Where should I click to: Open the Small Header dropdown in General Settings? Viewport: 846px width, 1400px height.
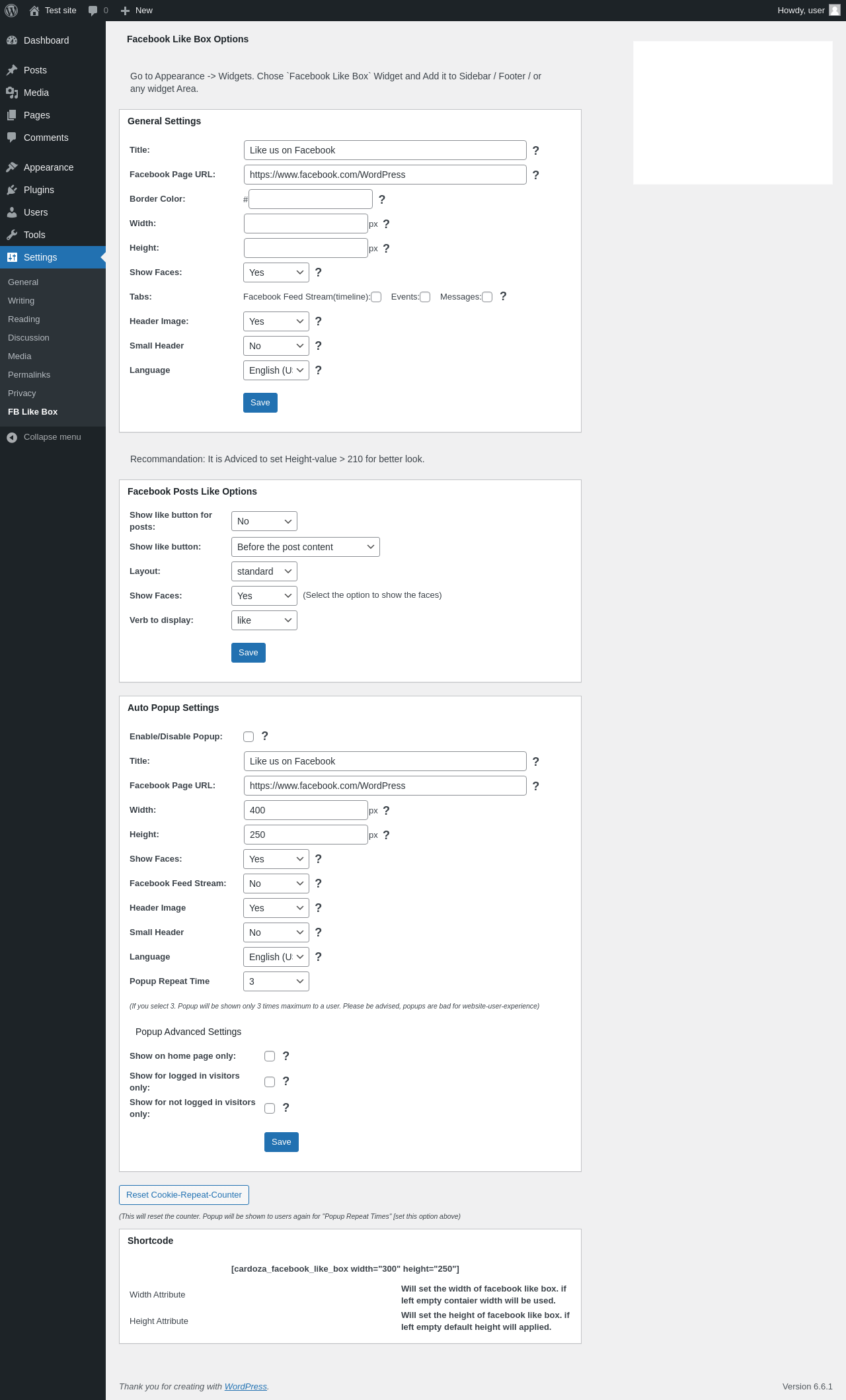click(276, 346)
